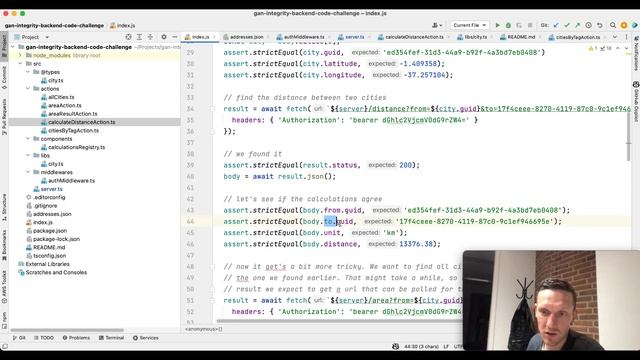Screen dimensions: 640x360
Task: Expand node_modules folder
Action: point(20,56)
